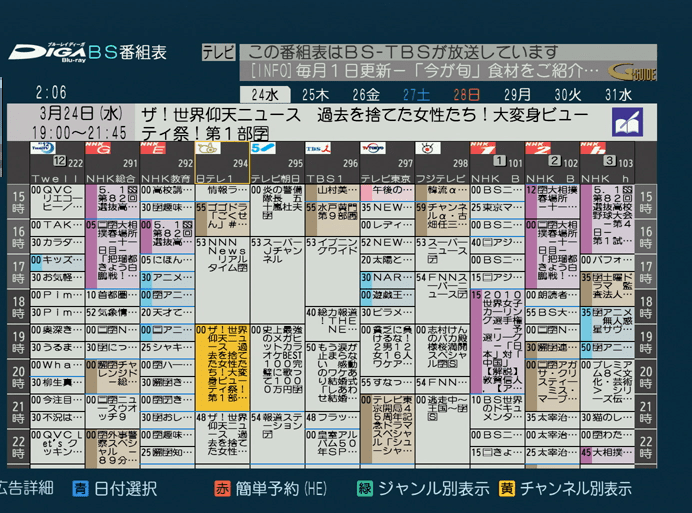Open ジャンル別表示 genre view
692x513 pixels.
click(434, 489)
